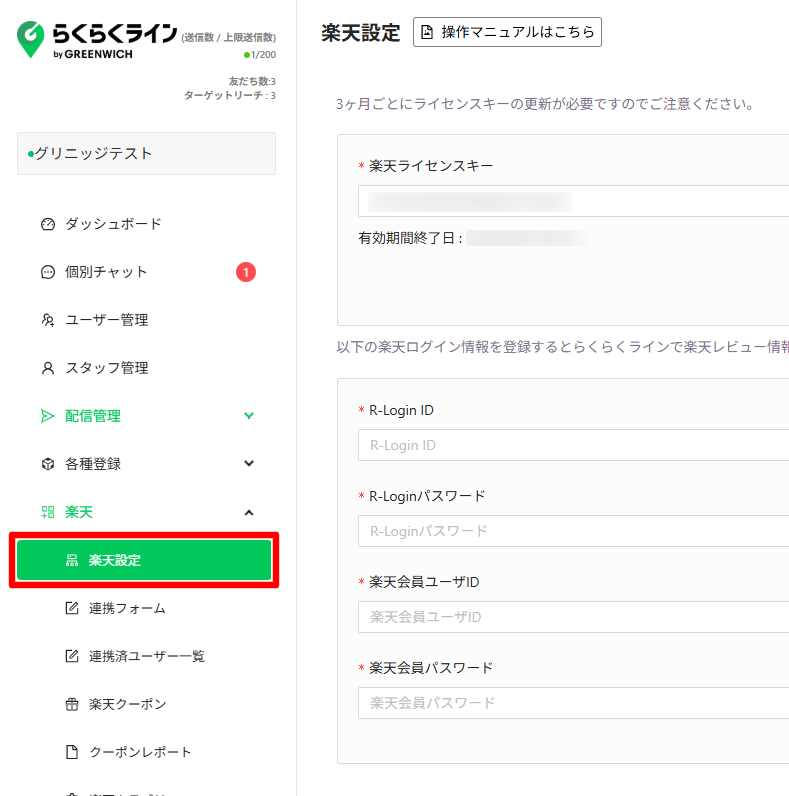Select 配信管理 menu label
789x796 pixels.
[93, 416]
